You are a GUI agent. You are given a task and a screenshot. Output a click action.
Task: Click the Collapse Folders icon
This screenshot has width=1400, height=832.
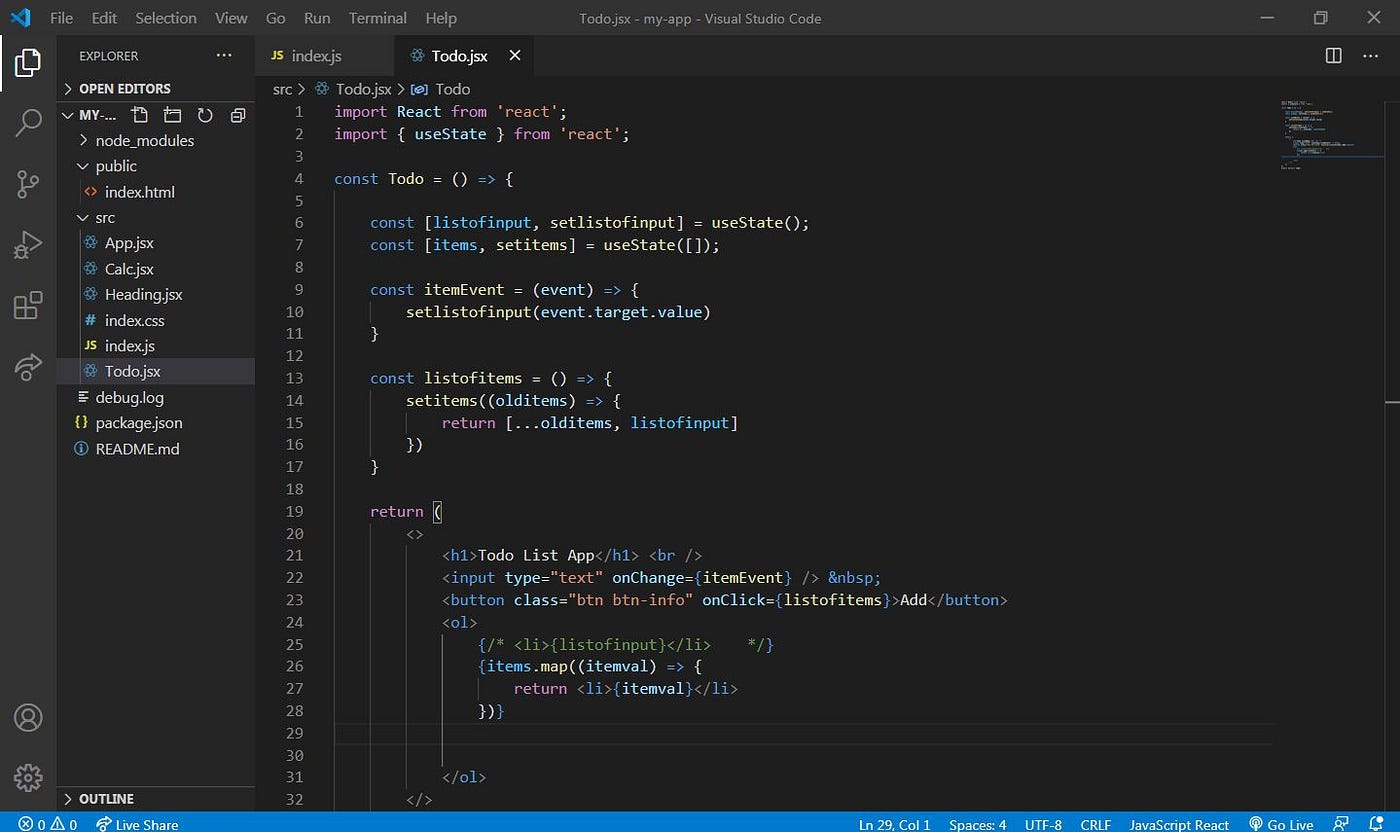[237, 115]
